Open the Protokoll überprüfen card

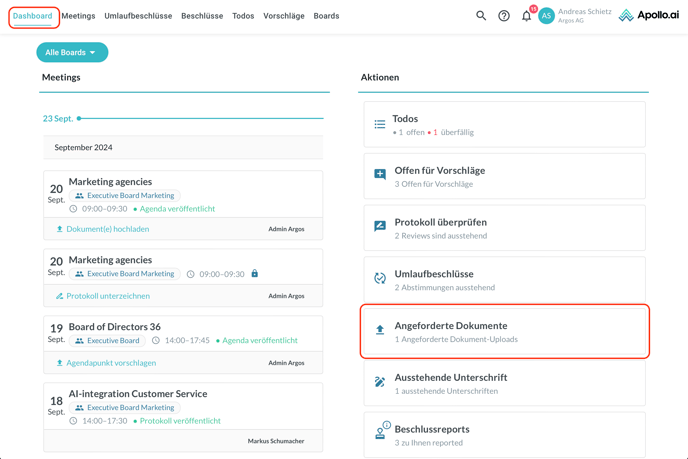pos(504,228)
